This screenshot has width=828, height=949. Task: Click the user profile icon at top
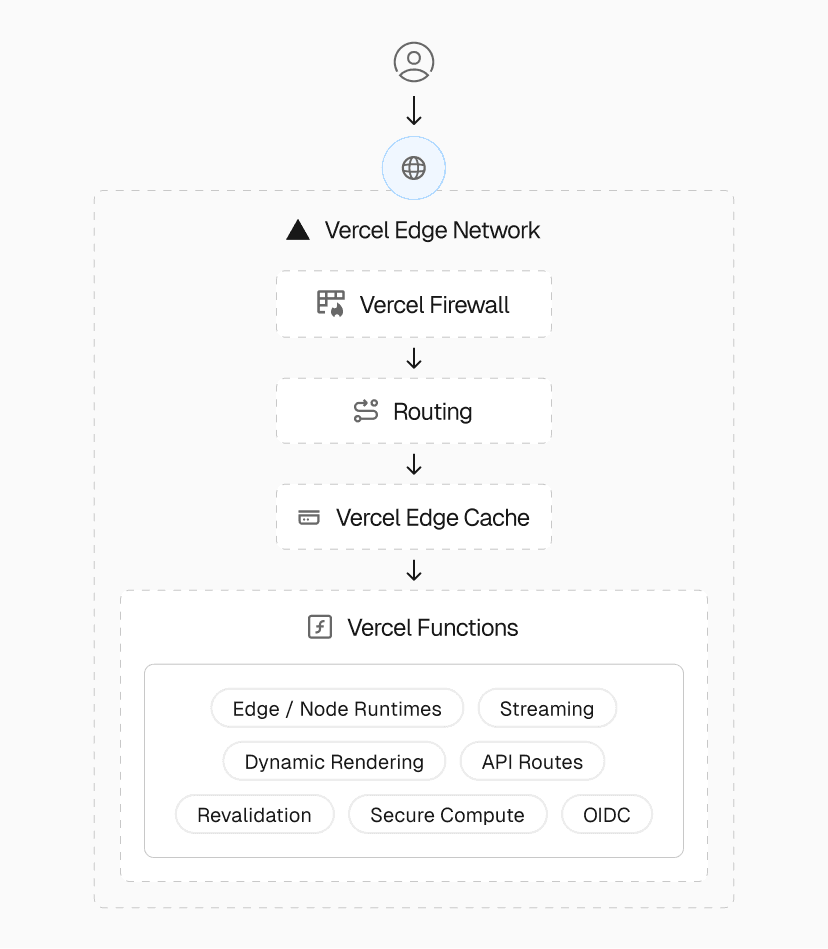click(x=413, y=62)
